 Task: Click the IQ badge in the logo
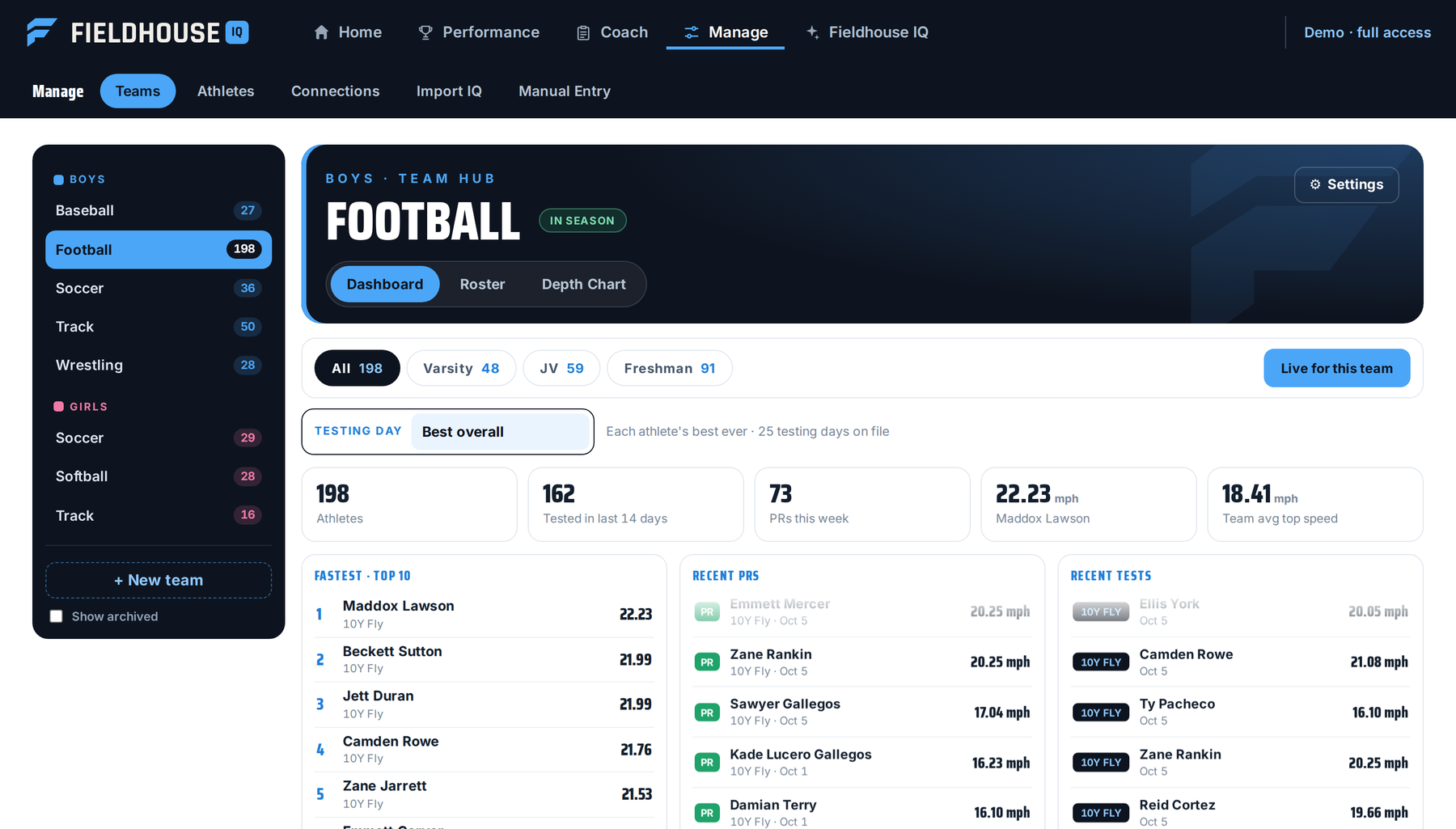point(237,32)
